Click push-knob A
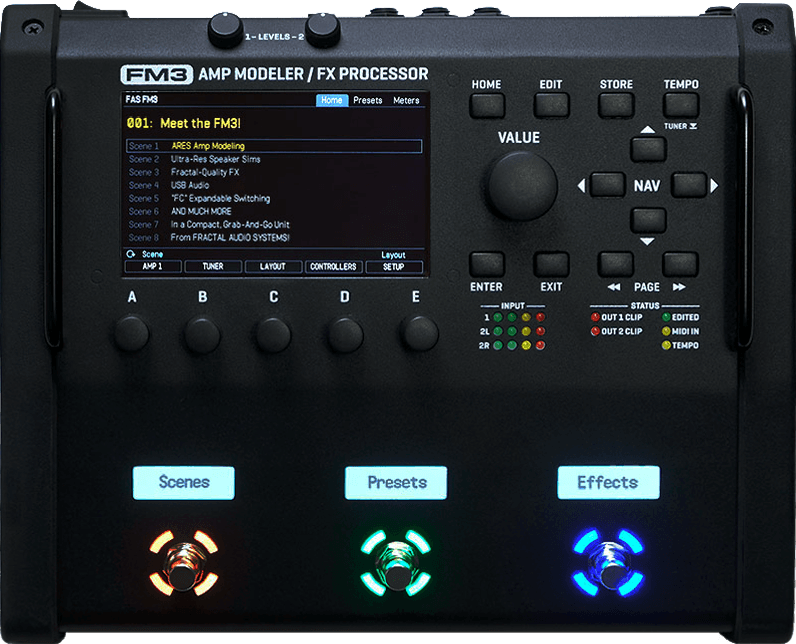 [x=131, y=334]
